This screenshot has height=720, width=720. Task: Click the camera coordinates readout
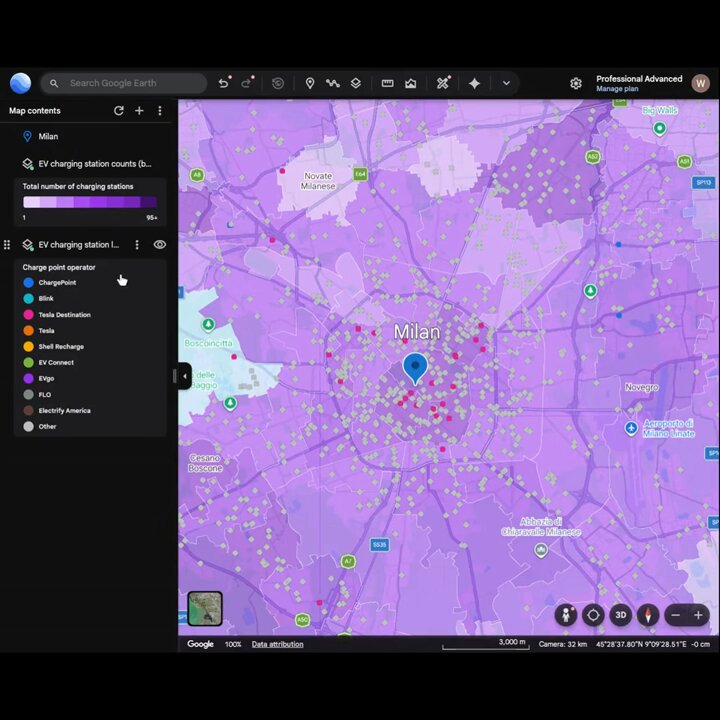click(641, 644)
